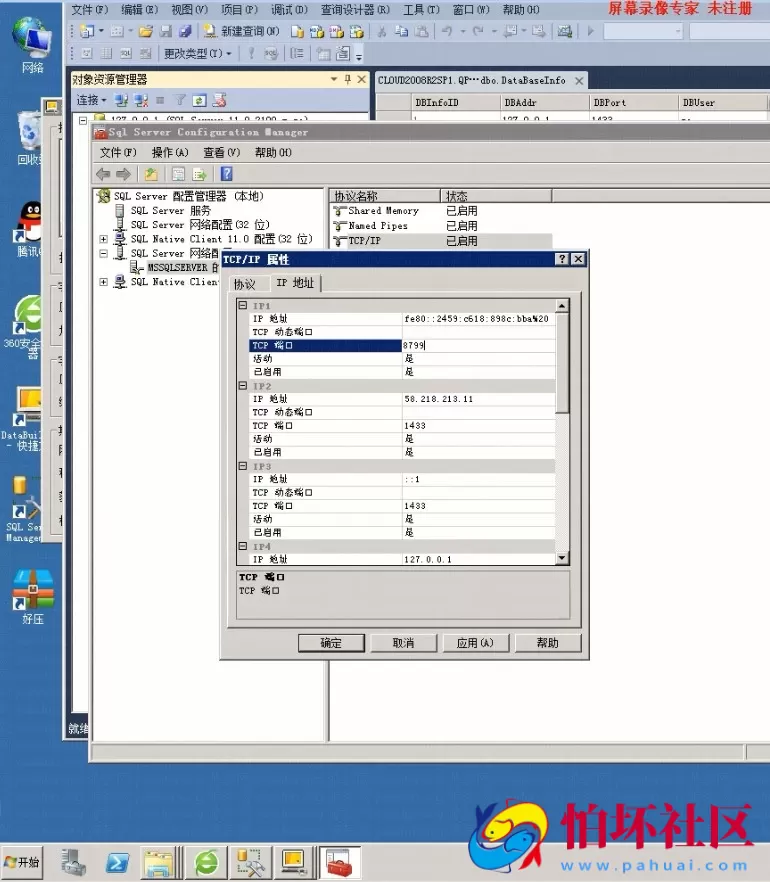
Task: Collapse the IP2 section in properties grid
Action: 243,386
